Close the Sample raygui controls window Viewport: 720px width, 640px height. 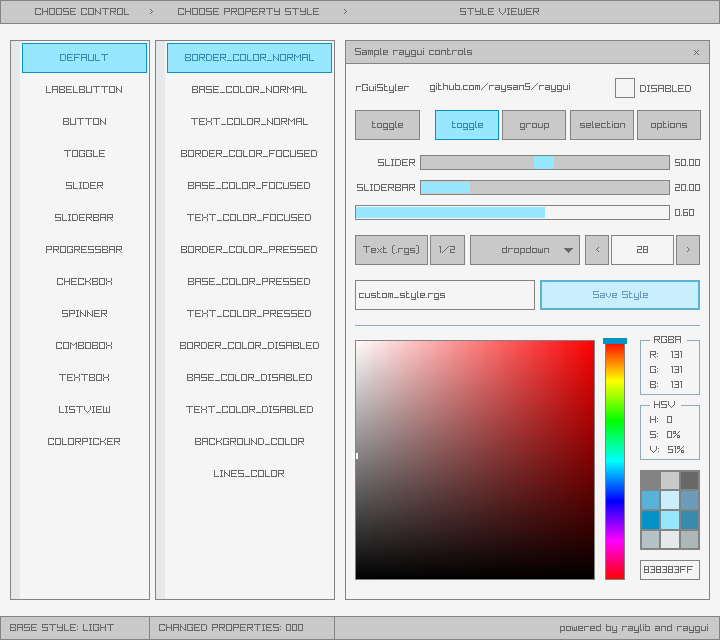(x=696, y=52)
